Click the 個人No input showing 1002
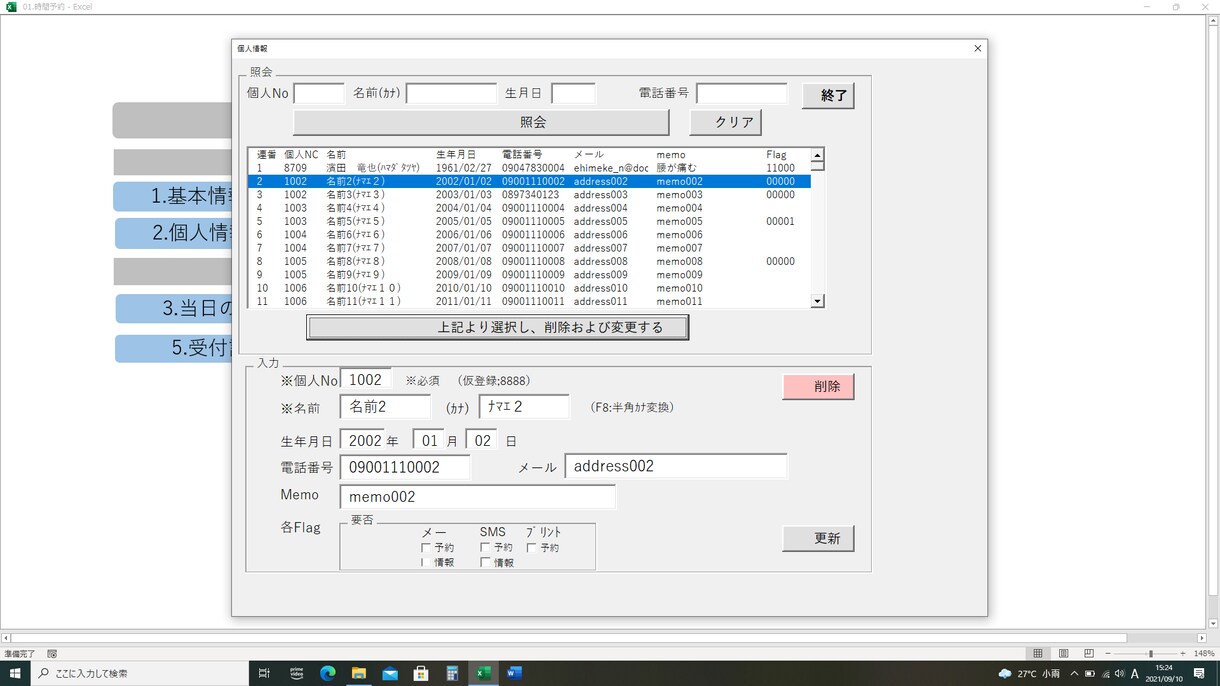 coord(366,380)
